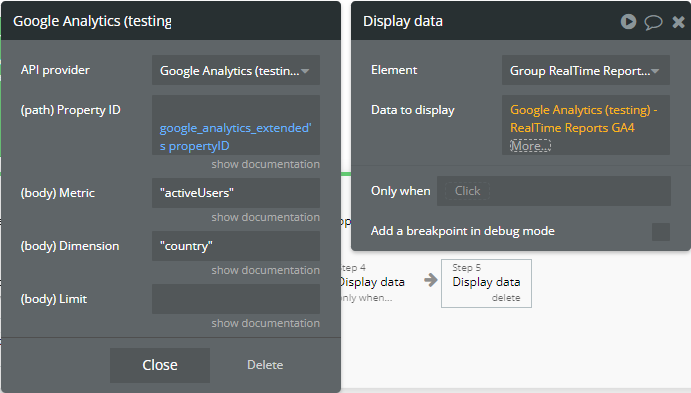Screen dimensions: 691x393
Task: Click the Display data panel title
Action: (x=403, y=21)
